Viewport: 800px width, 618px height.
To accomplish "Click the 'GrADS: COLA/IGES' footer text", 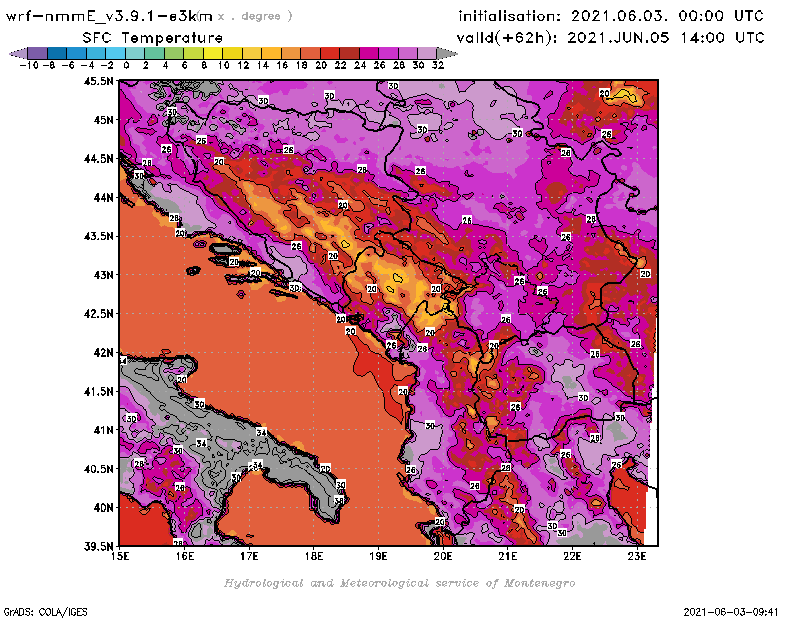I will click(45, 612).
